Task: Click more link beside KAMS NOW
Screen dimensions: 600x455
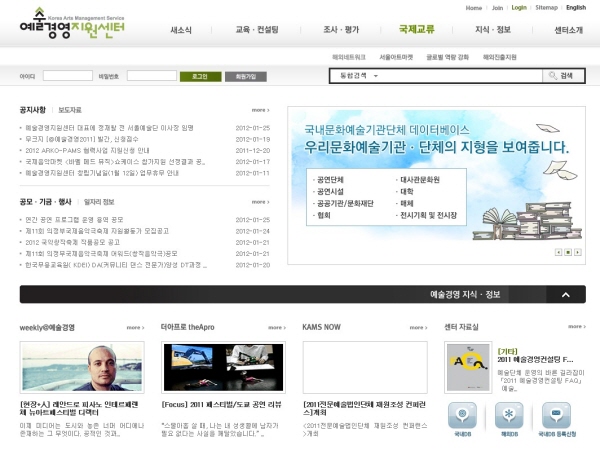Action: pos(418,328)
